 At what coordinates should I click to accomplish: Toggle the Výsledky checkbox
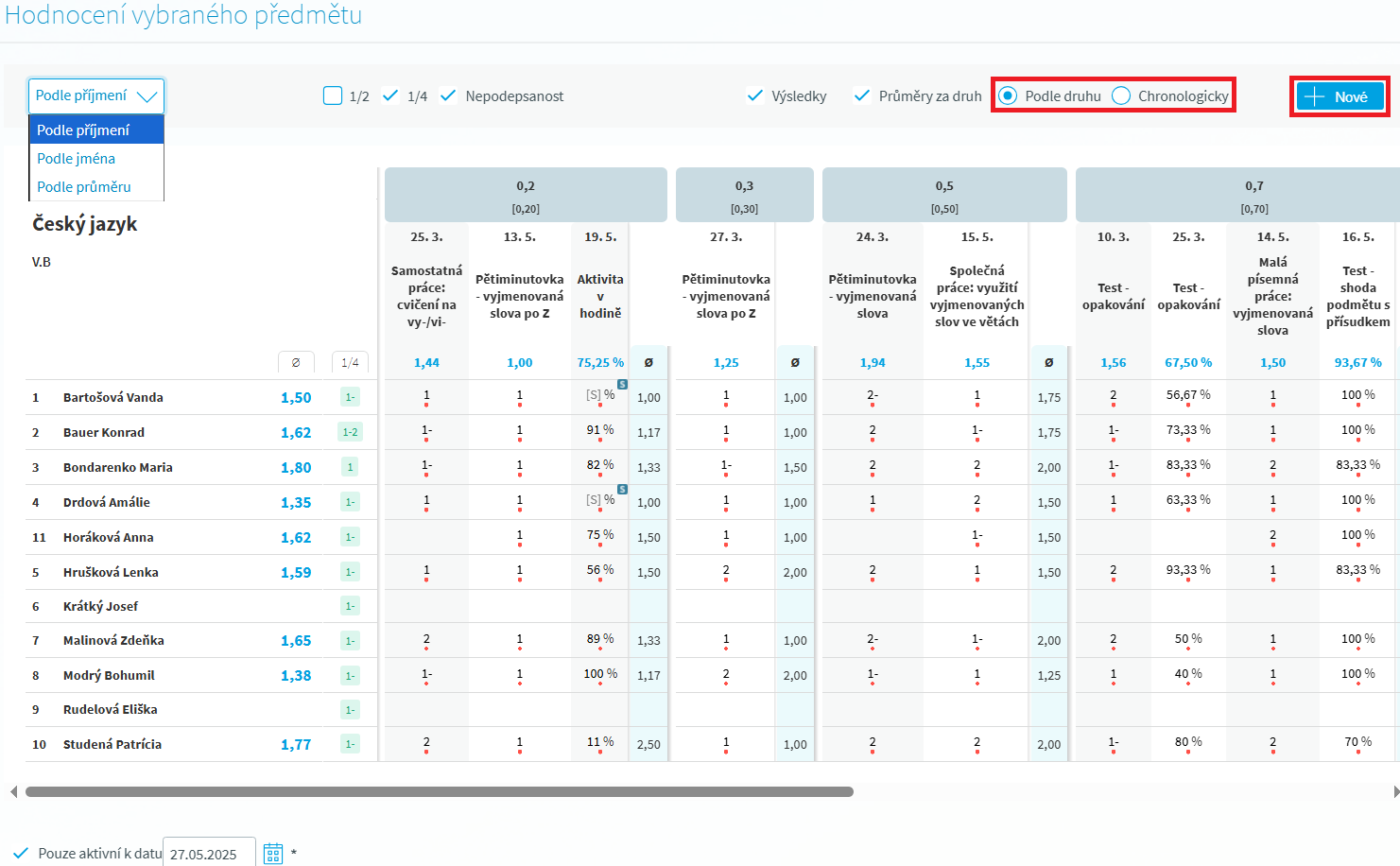754,95
